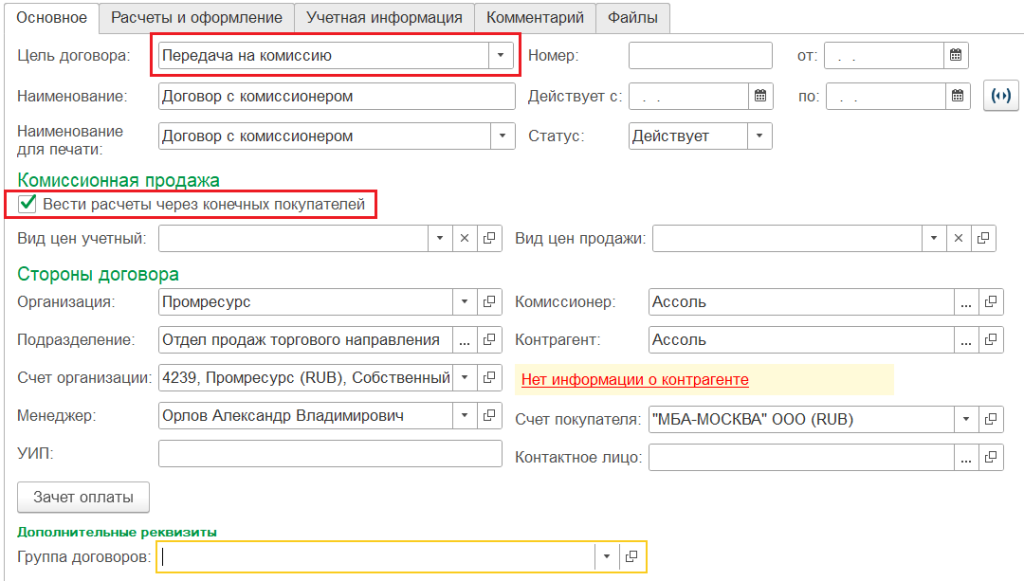Open calendar for 'Действует с' date
This screenshot has height=581, width=1024.
[x=761, y=96]
